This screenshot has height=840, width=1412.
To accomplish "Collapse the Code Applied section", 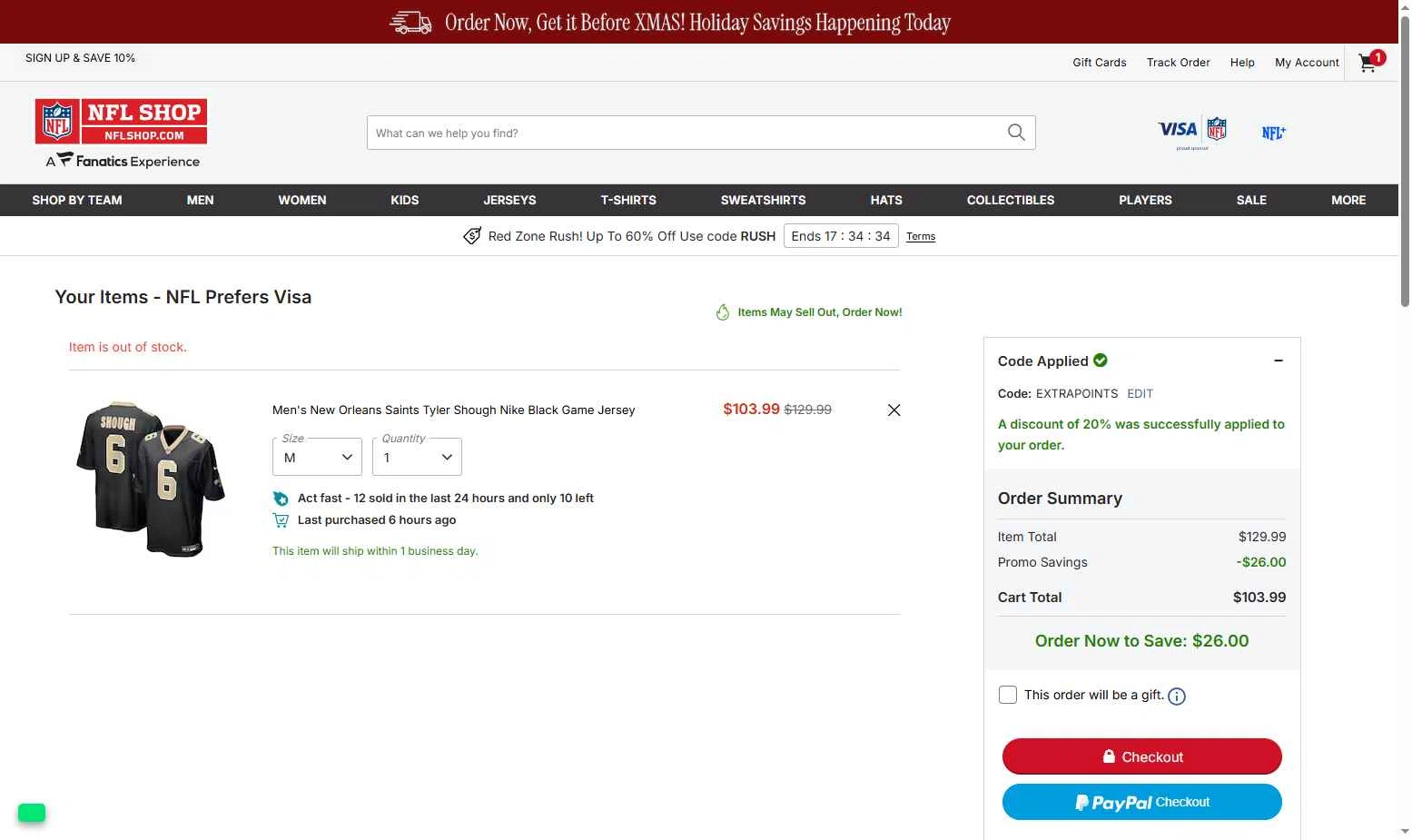I will pos(1279,361).
